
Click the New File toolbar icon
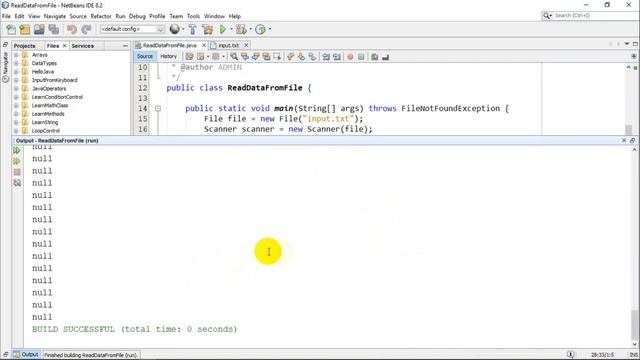click(x=11, y=29)
